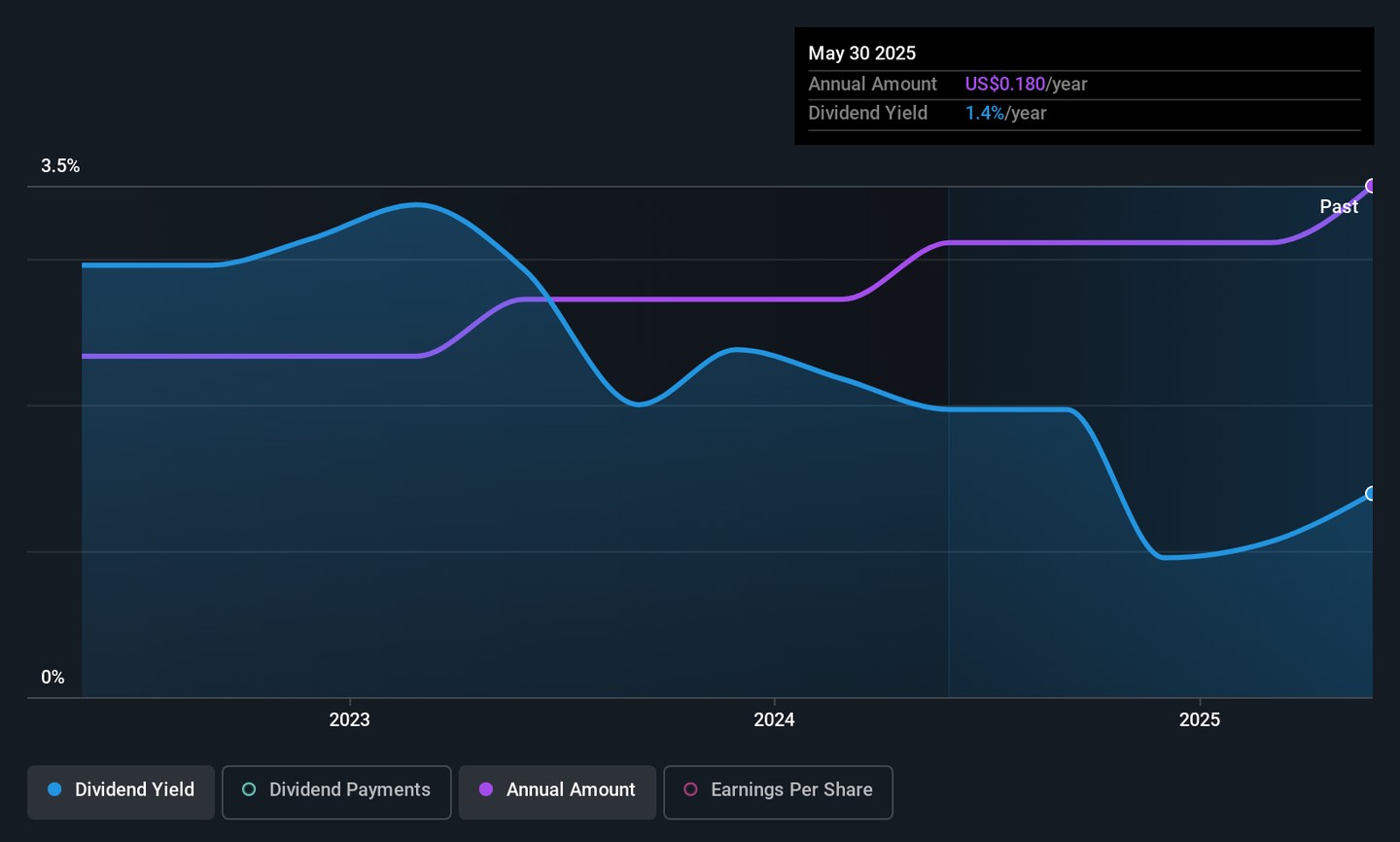Image resolution: width=1400 pixels, height=842 pixels.
Task: Click the blue Dividend Yield legend dot
Action: click(55, 789)
